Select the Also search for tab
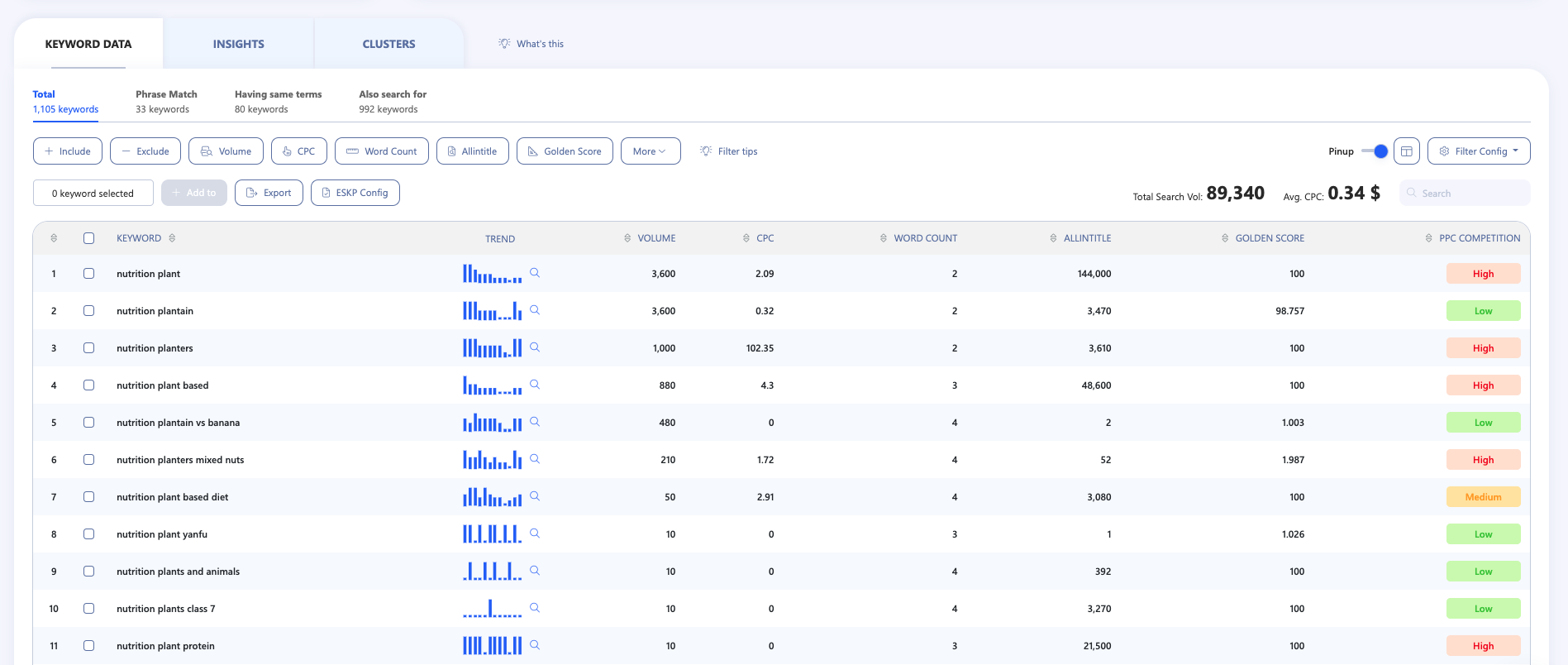Image resolution: width=1568 pixels, height=665 pixels. click(393, 102)
